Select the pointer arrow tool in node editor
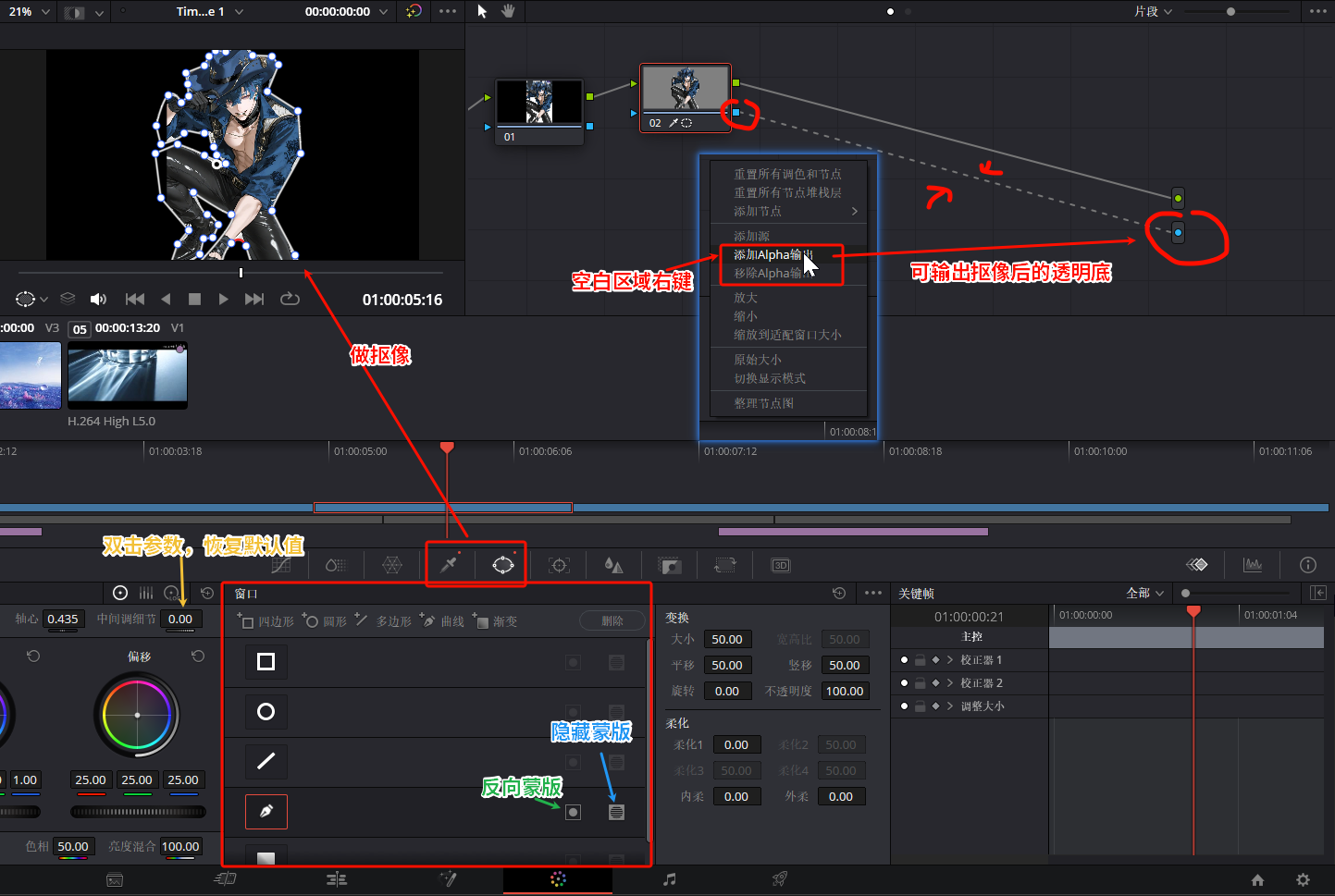The height and width of the screenshot is (896, 1335). pos(482,11)
